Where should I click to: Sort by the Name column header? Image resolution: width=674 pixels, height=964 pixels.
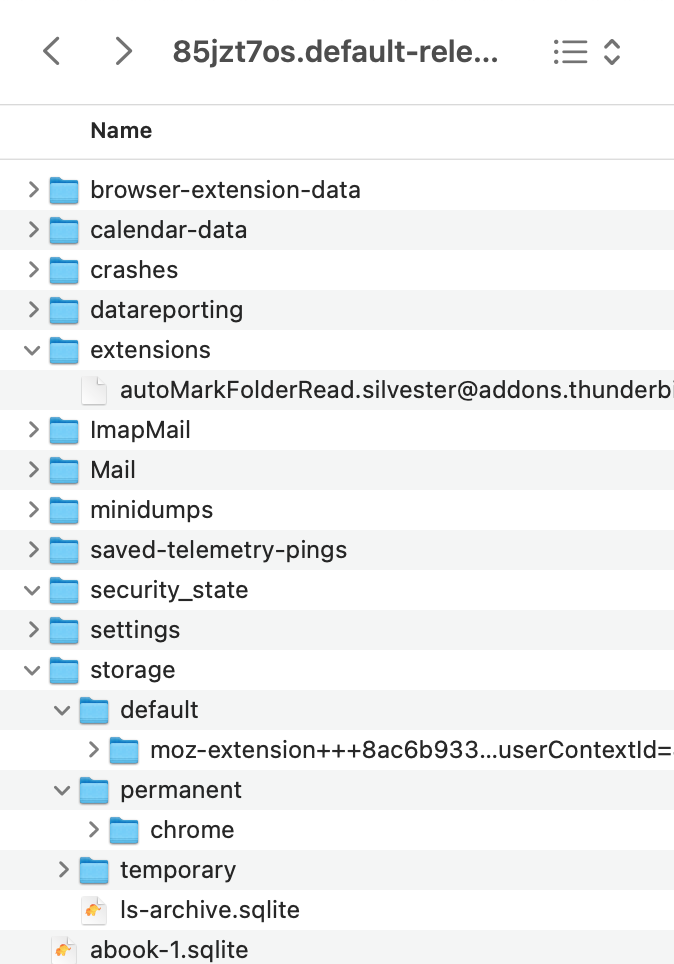tap(121, 130)
